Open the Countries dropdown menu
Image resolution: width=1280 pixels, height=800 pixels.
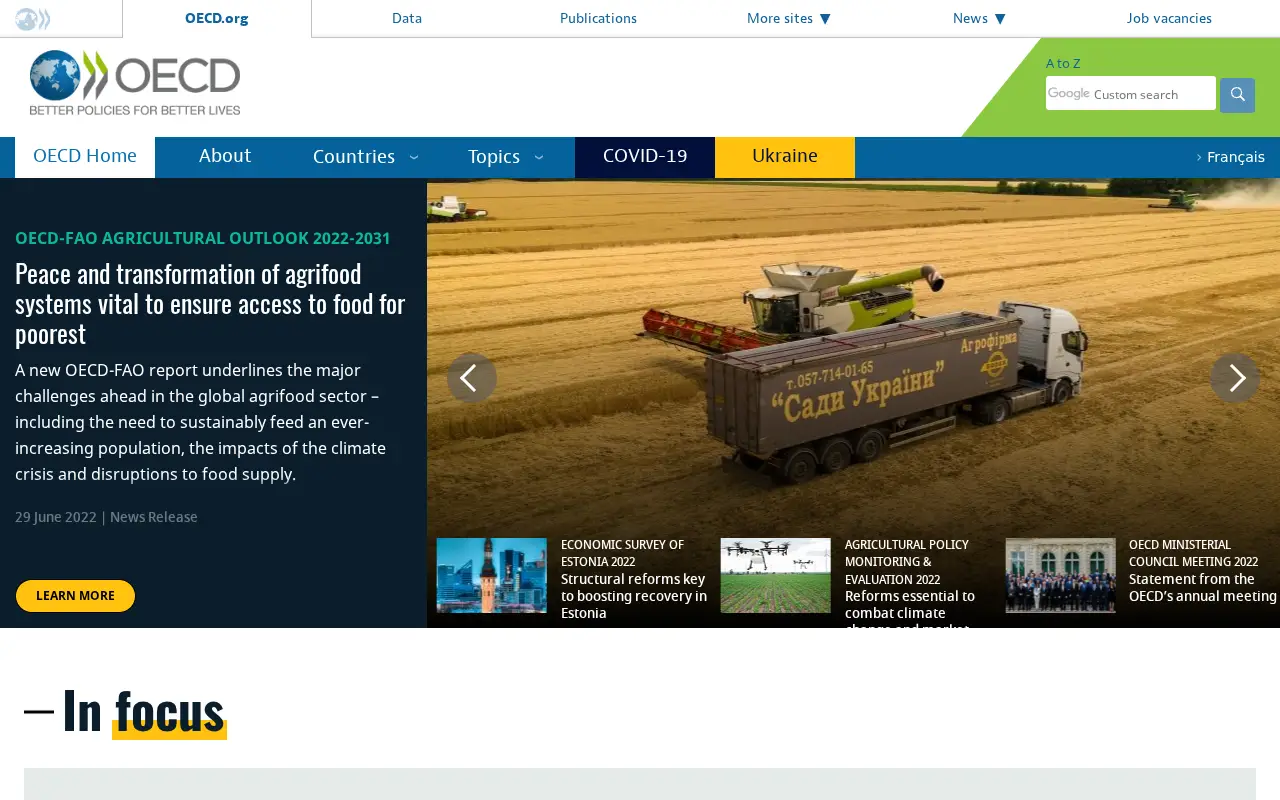365,157
